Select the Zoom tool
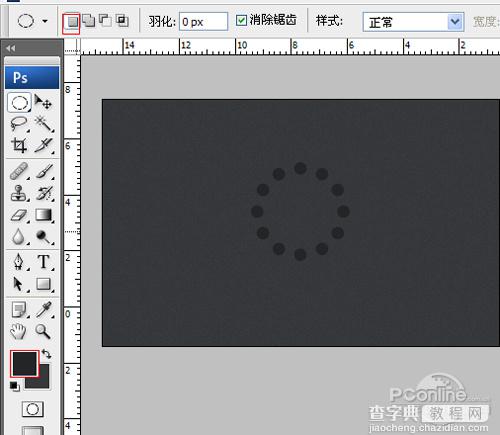This screenshot has width=500, height=435. click(44, 331)
